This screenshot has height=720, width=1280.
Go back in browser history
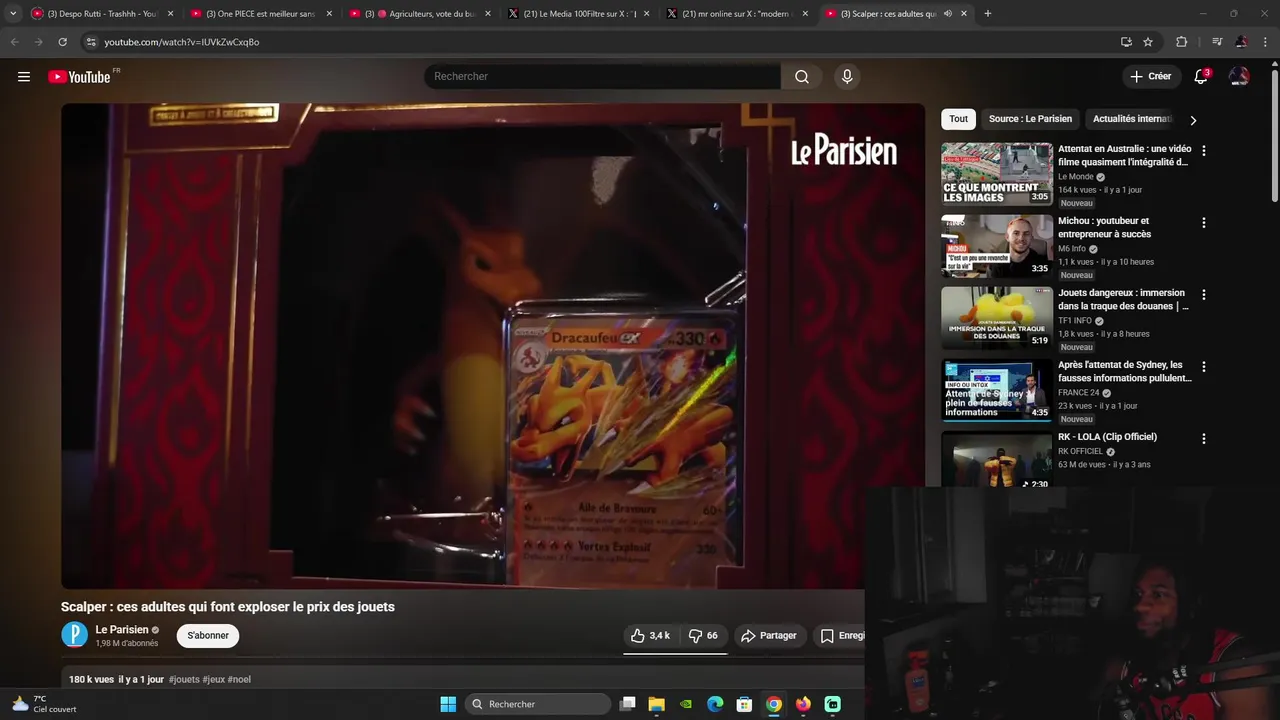point(14,42)
